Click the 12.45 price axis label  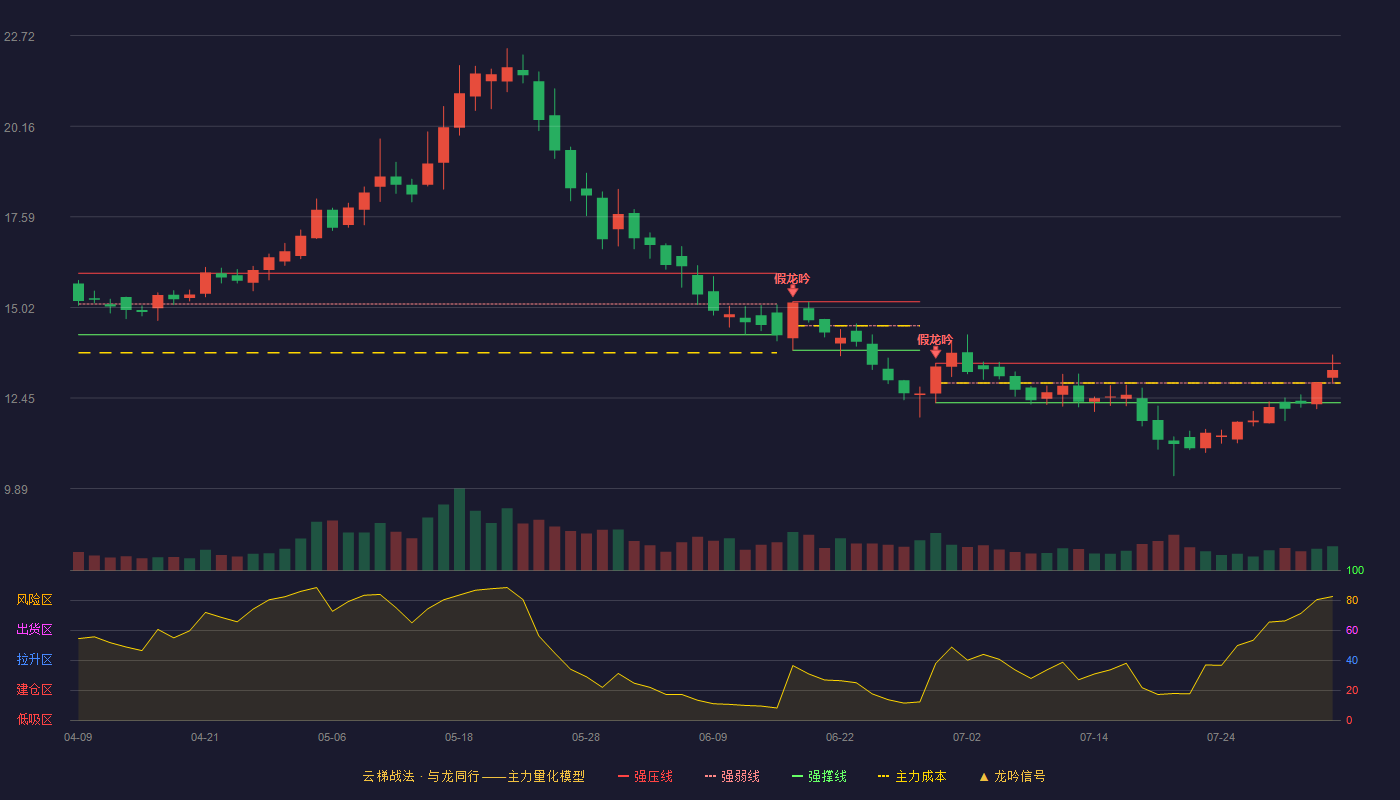[x=19, y=399]
